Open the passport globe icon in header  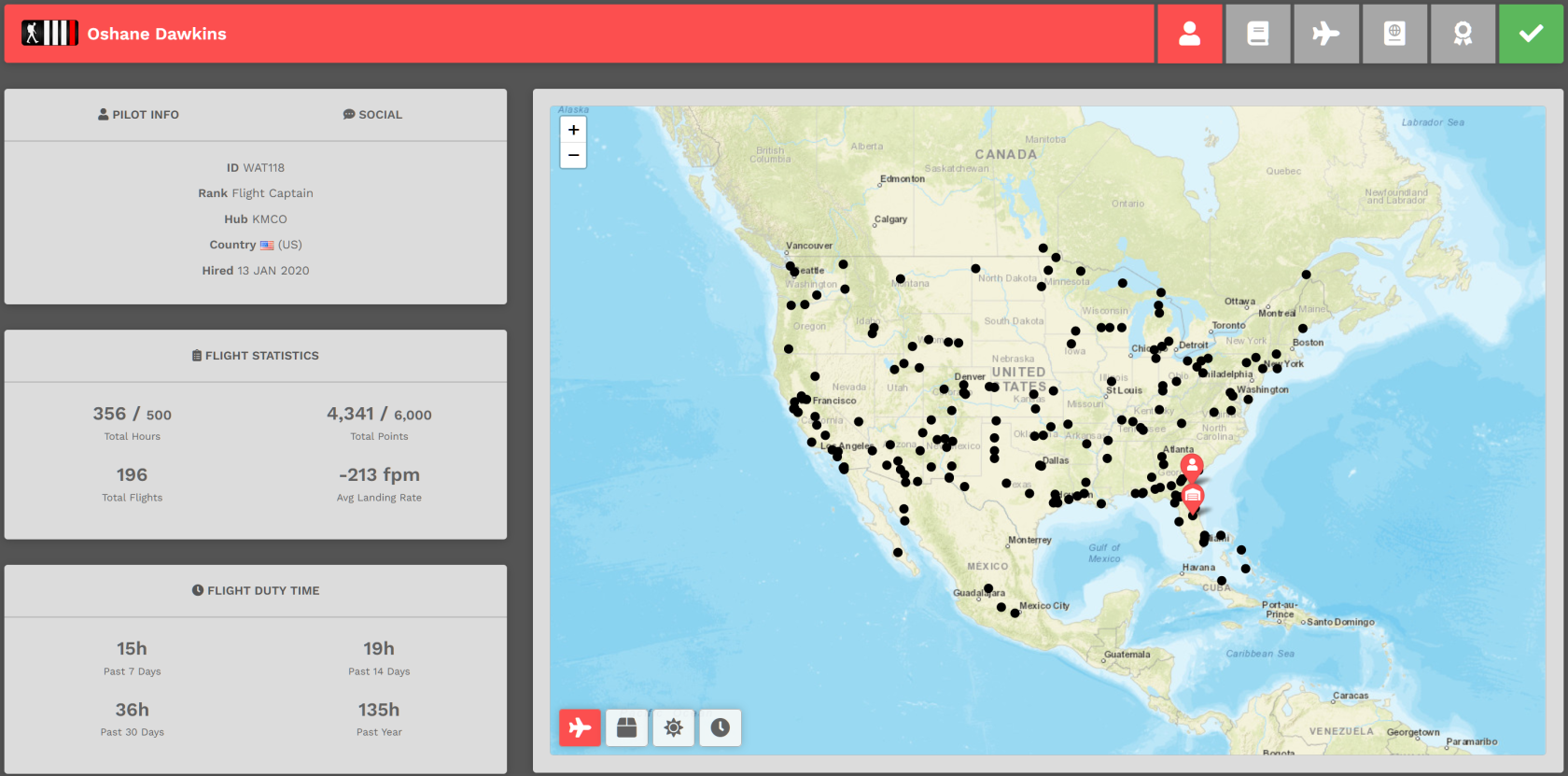tap(1394, 34)
